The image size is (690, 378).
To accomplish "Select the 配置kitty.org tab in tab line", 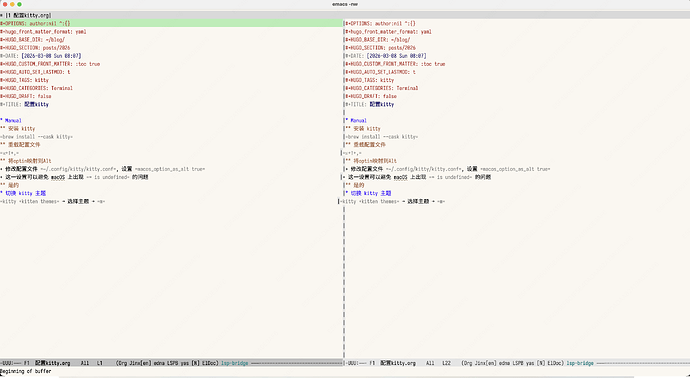I will 29,15.
